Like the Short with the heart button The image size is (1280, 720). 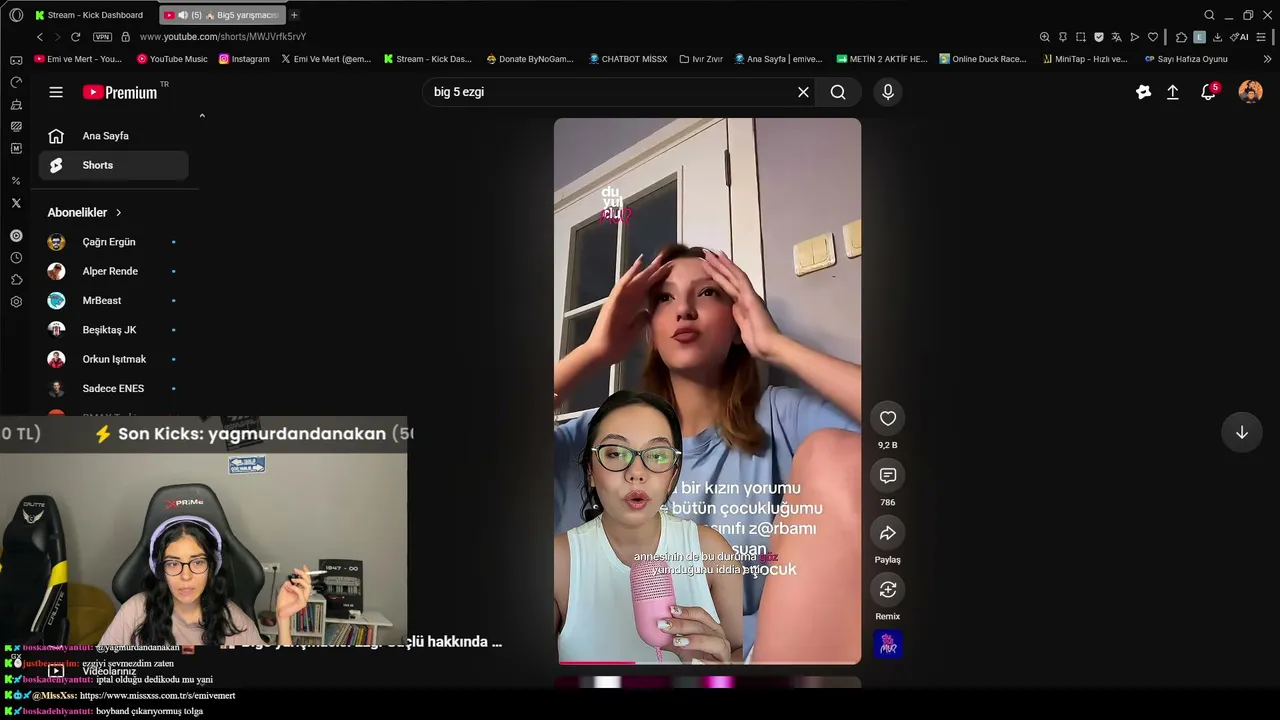(x=888, y=418)
